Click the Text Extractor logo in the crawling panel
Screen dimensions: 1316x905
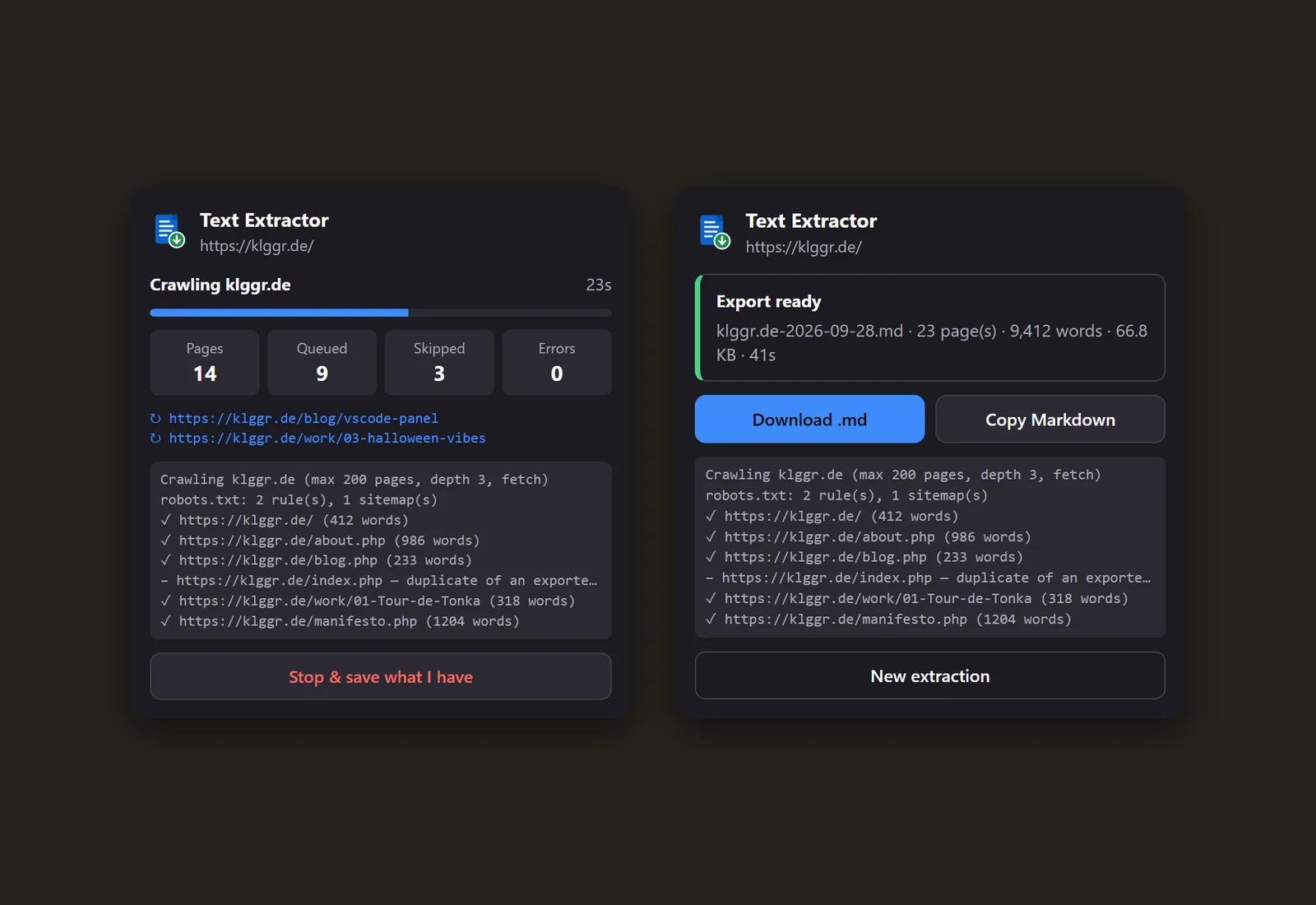point(169,231)
